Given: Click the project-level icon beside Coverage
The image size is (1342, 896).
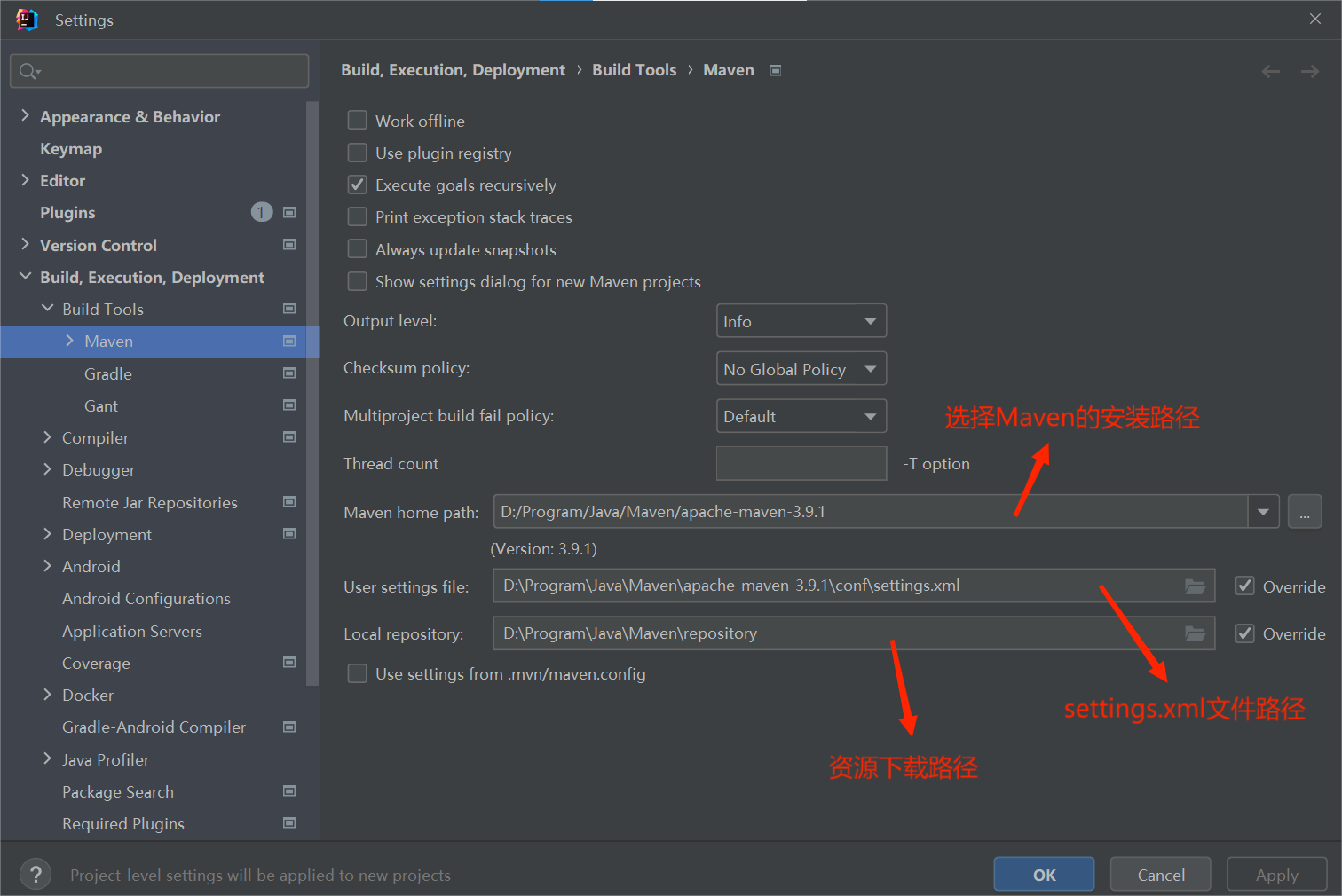Looking at the screenshot, I should point(289,662).
